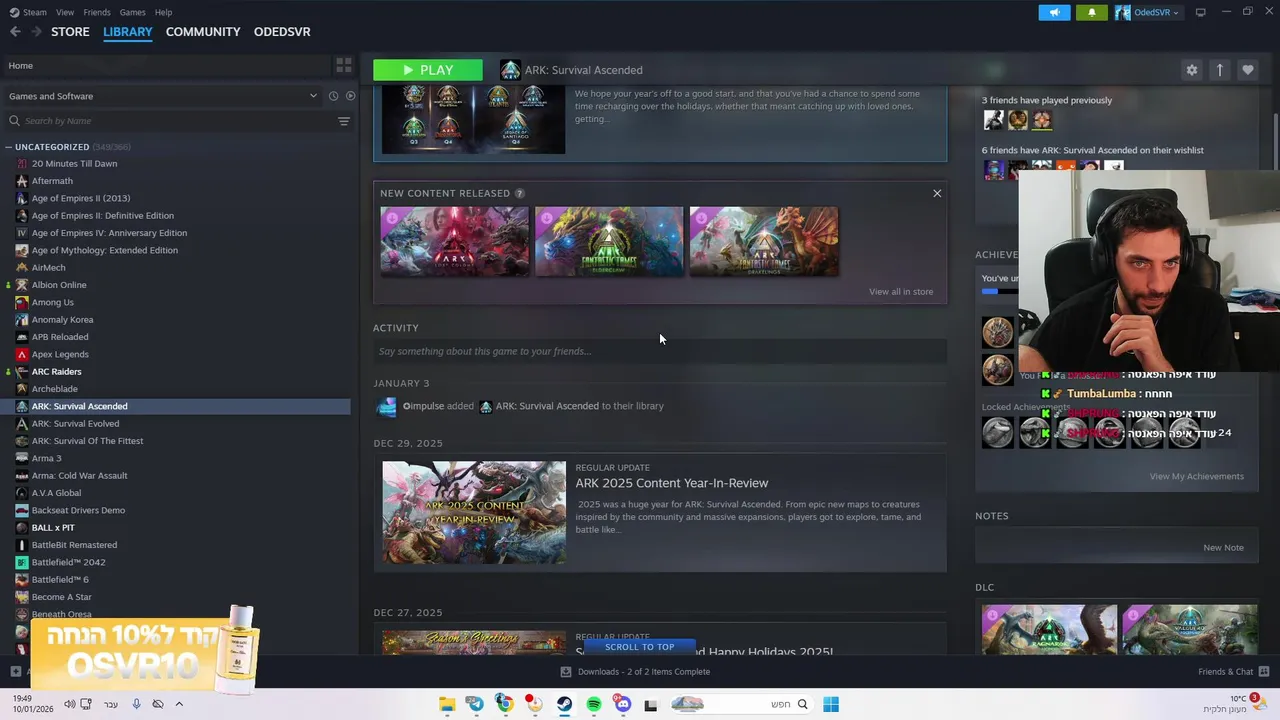This screenshot has height=720, width=1280.
Task: Focus the activity comment input box
Action: [x=660, y=351]
